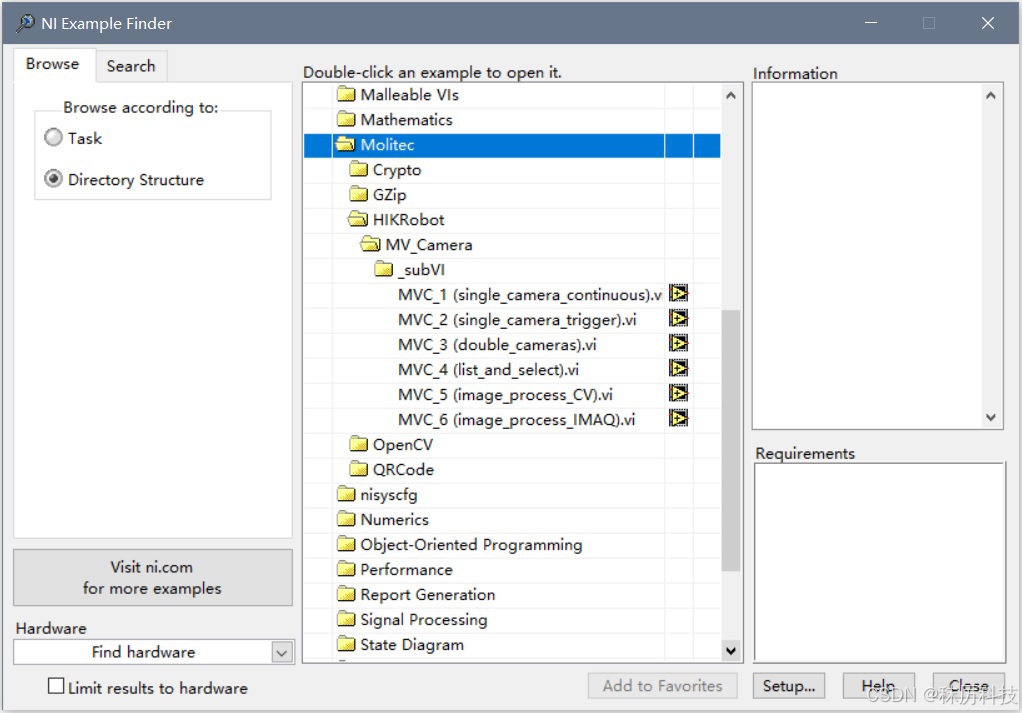
Task: Click the open HIKRobot folder icon
Action: coord(358,220)
